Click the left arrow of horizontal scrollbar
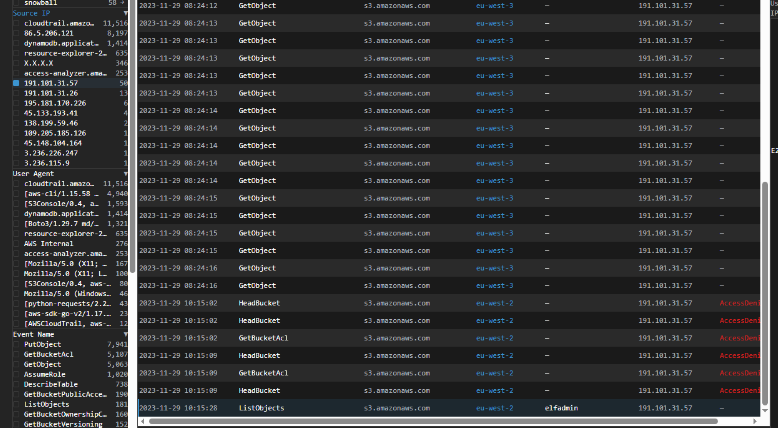Screen dimensions: 778x428 tap(142, 422)
